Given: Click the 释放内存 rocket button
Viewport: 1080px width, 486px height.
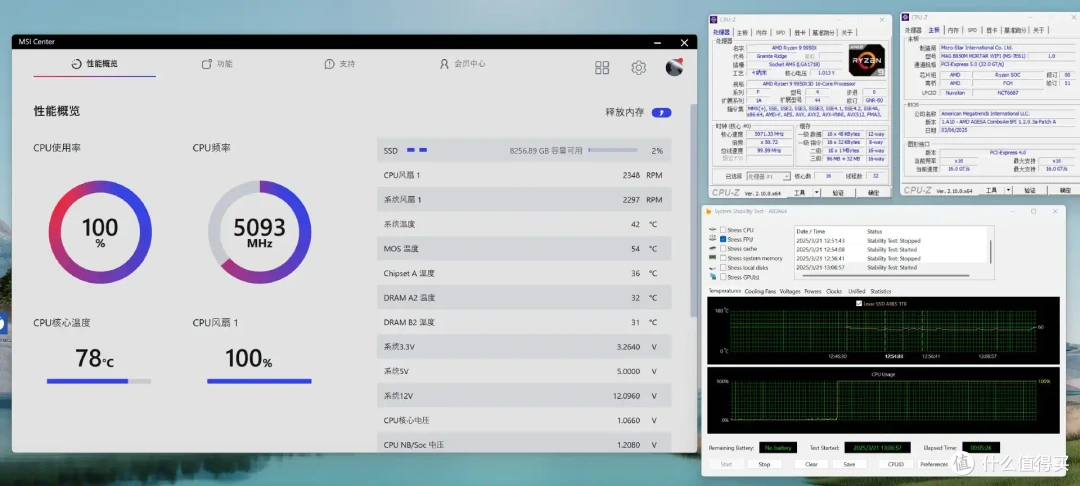Looking at the screenshot, I should [x=661, y=112].
